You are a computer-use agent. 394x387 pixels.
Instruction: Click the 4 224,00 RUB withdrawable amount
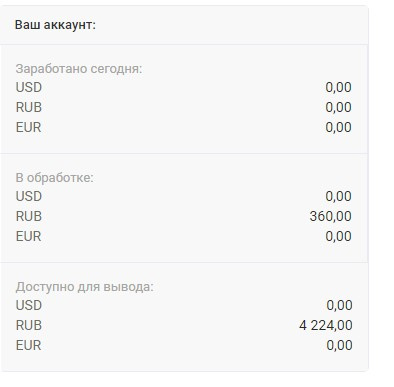point(326,325)
